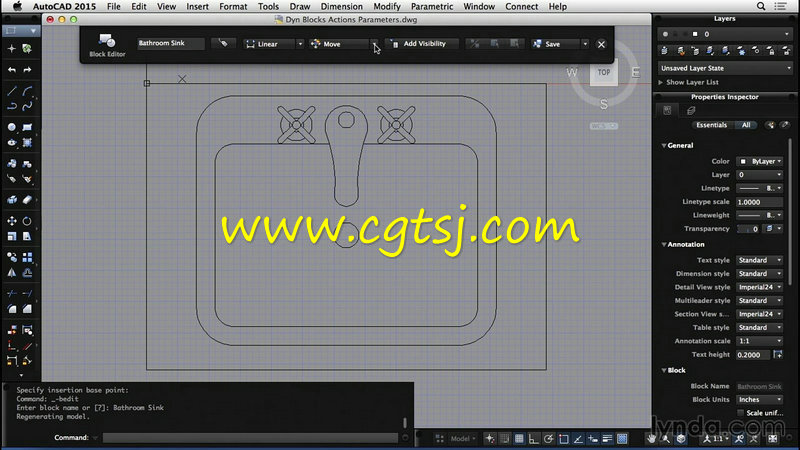Click the Linear parameter button
800x450 pixels.
point(268,44)
